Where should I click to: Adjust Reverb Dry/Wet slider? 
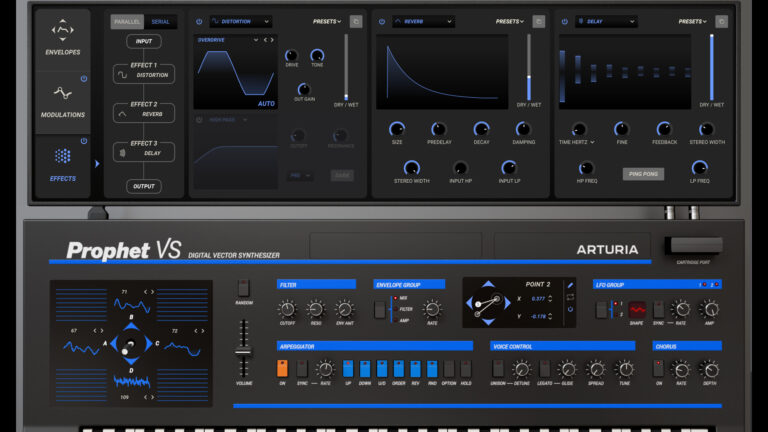point(529,67)
